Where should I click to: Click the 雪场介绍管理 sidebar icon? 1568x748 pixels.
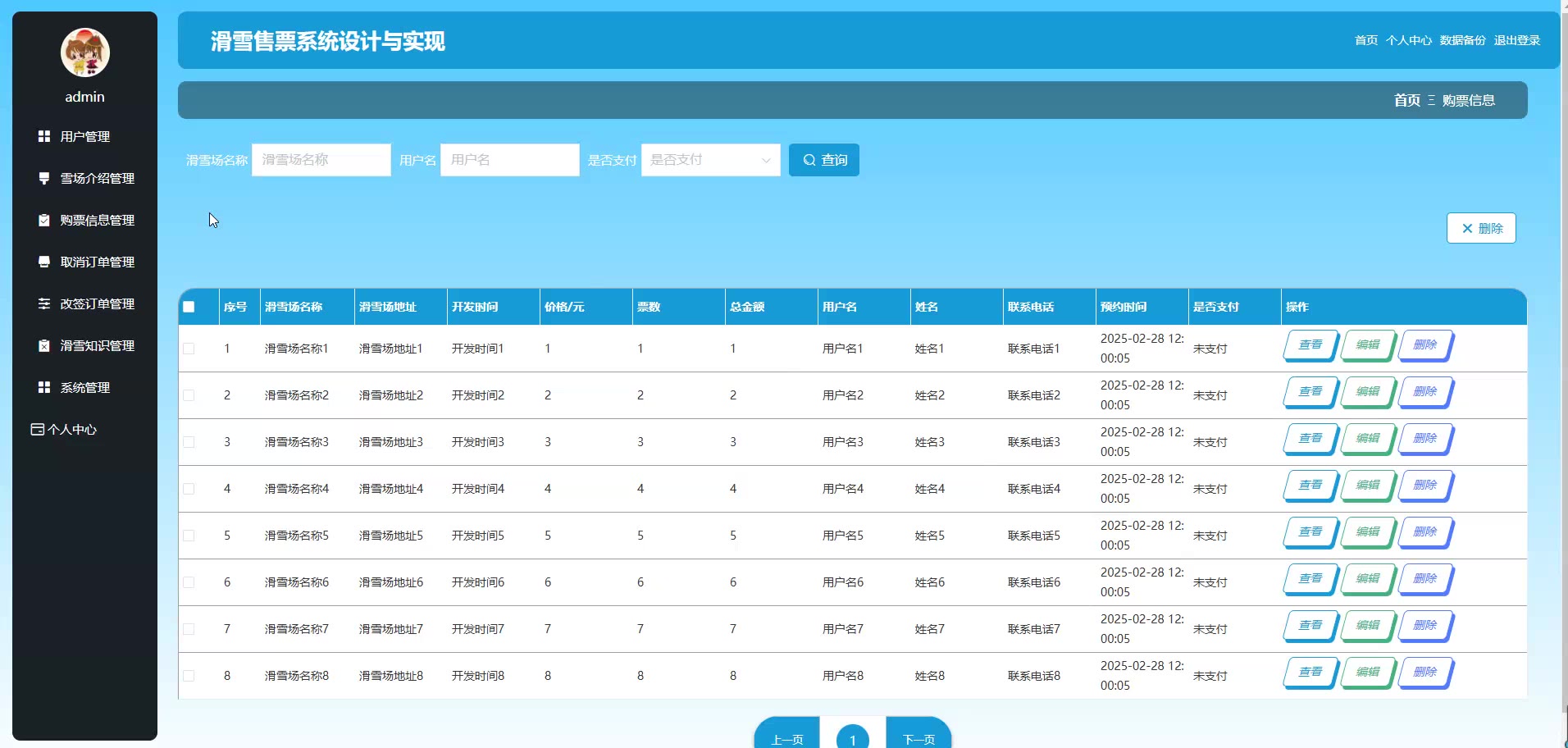point(44,178)
